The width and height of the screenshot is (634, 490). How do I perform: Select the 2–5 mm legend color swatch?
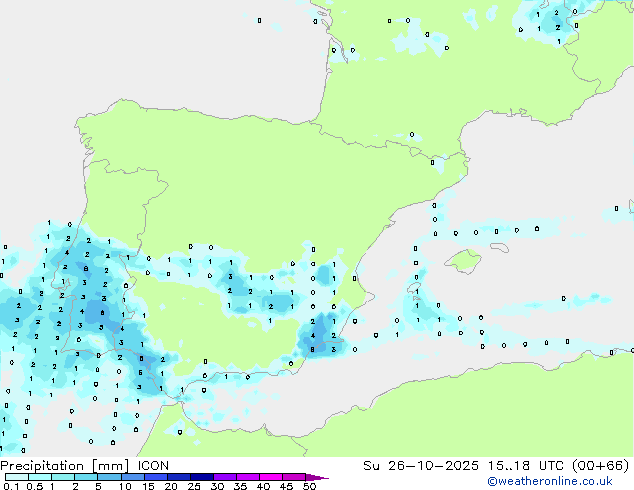86,477
